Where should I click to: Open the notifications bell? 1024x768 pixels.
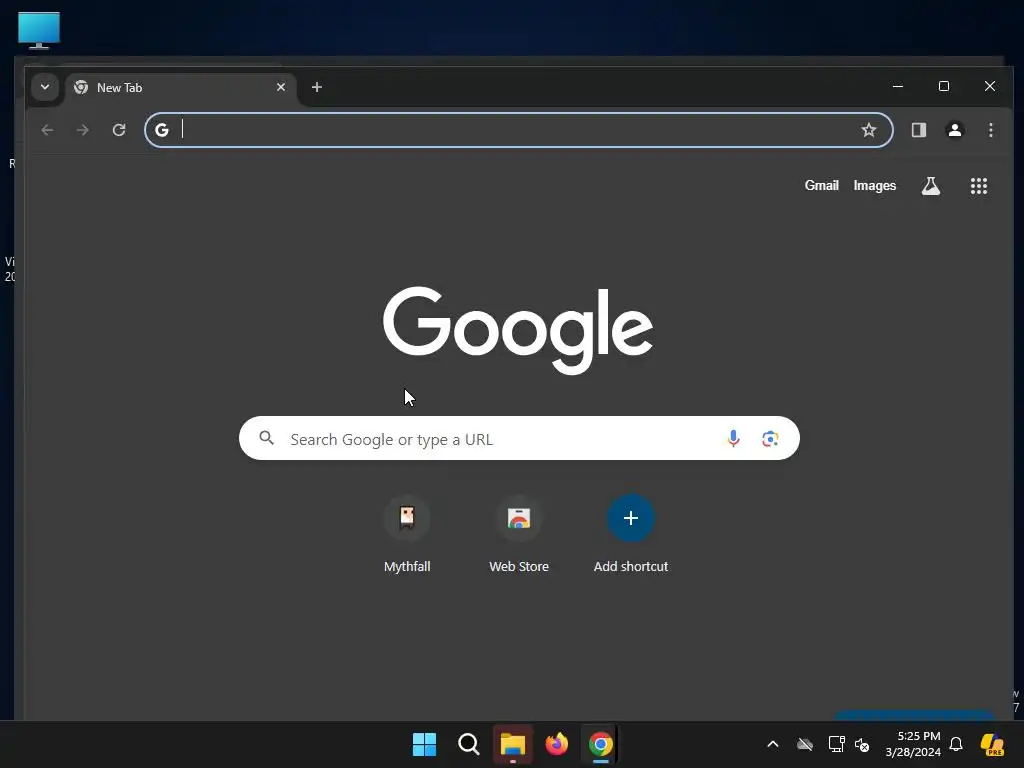(956, 744)
